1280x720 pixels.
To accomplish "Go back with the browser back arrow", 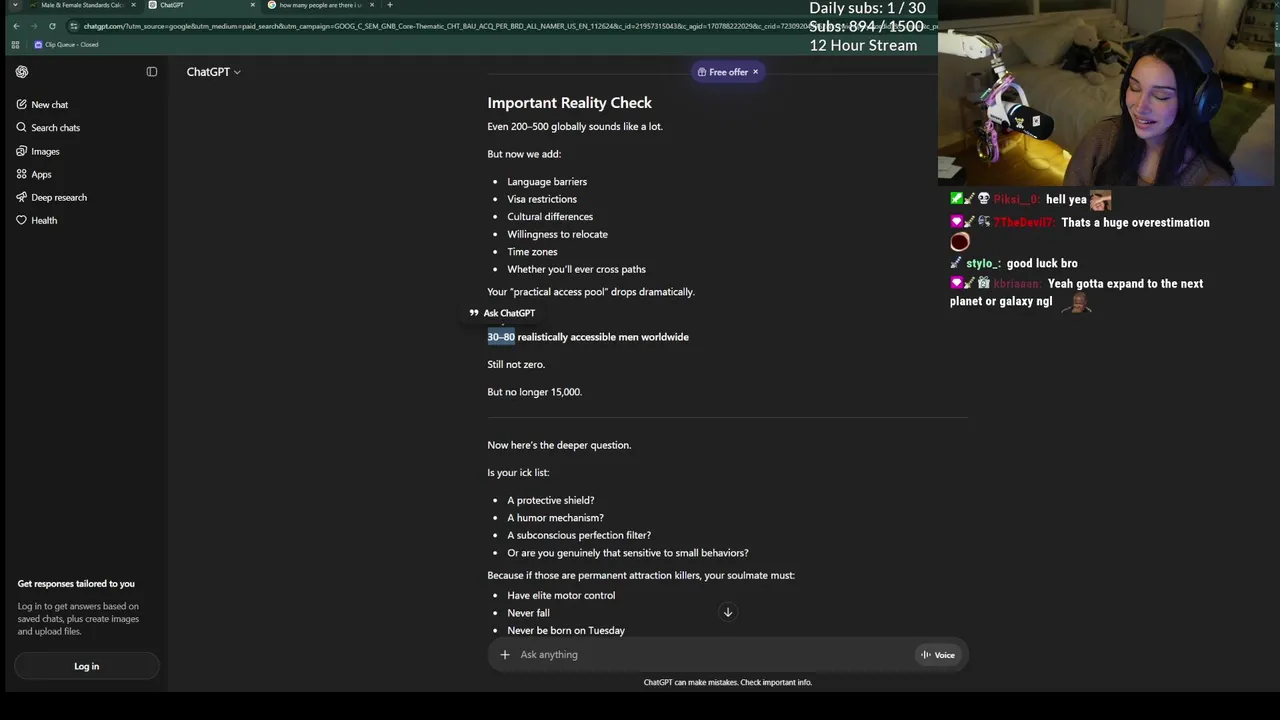I will 16,26.
